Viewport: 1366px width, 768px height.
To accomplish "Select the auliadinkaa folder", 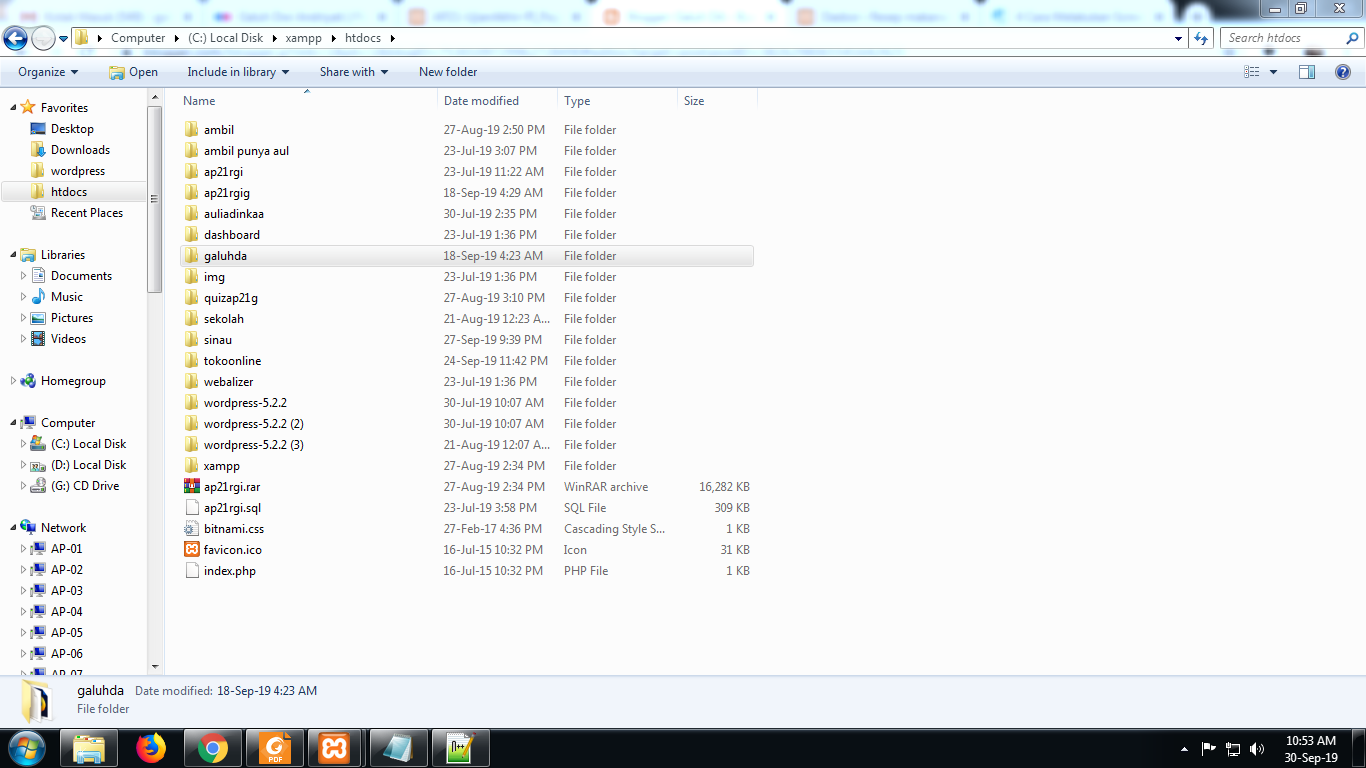I will pyautogui.click(x=466, y=214).
